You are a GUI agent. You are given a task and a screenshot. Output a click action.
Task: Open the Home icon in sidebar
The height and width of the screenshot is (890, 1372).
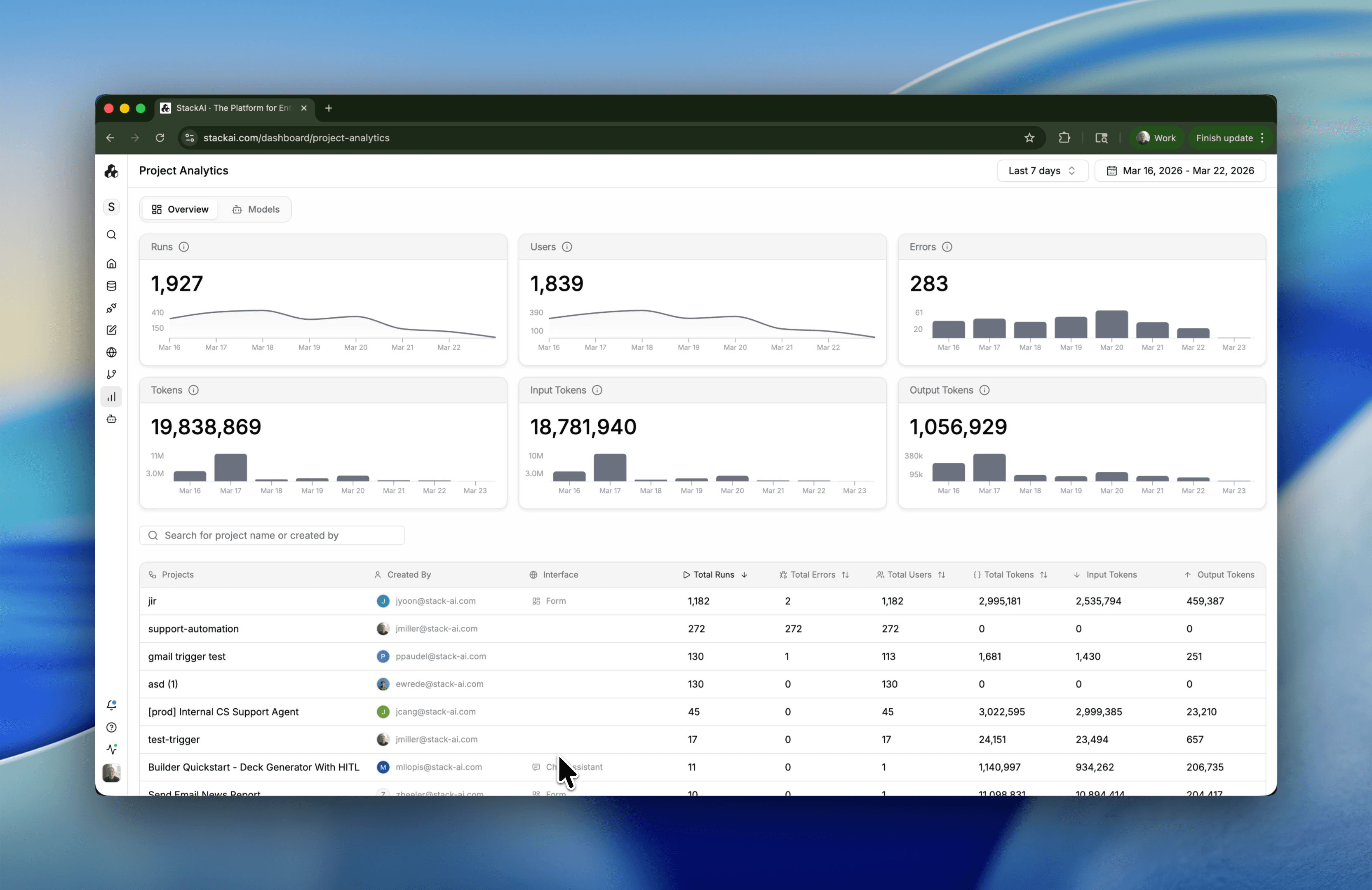pos(111,263)
